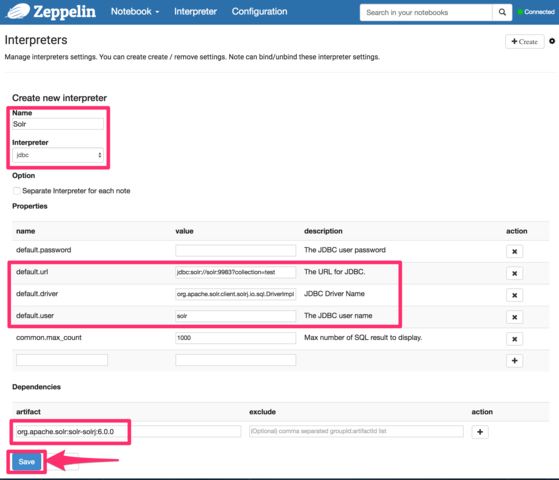Expand the Notebook menu
This screenshot has width=559, height=480.
pyautogui.click(x=135, y=12)
